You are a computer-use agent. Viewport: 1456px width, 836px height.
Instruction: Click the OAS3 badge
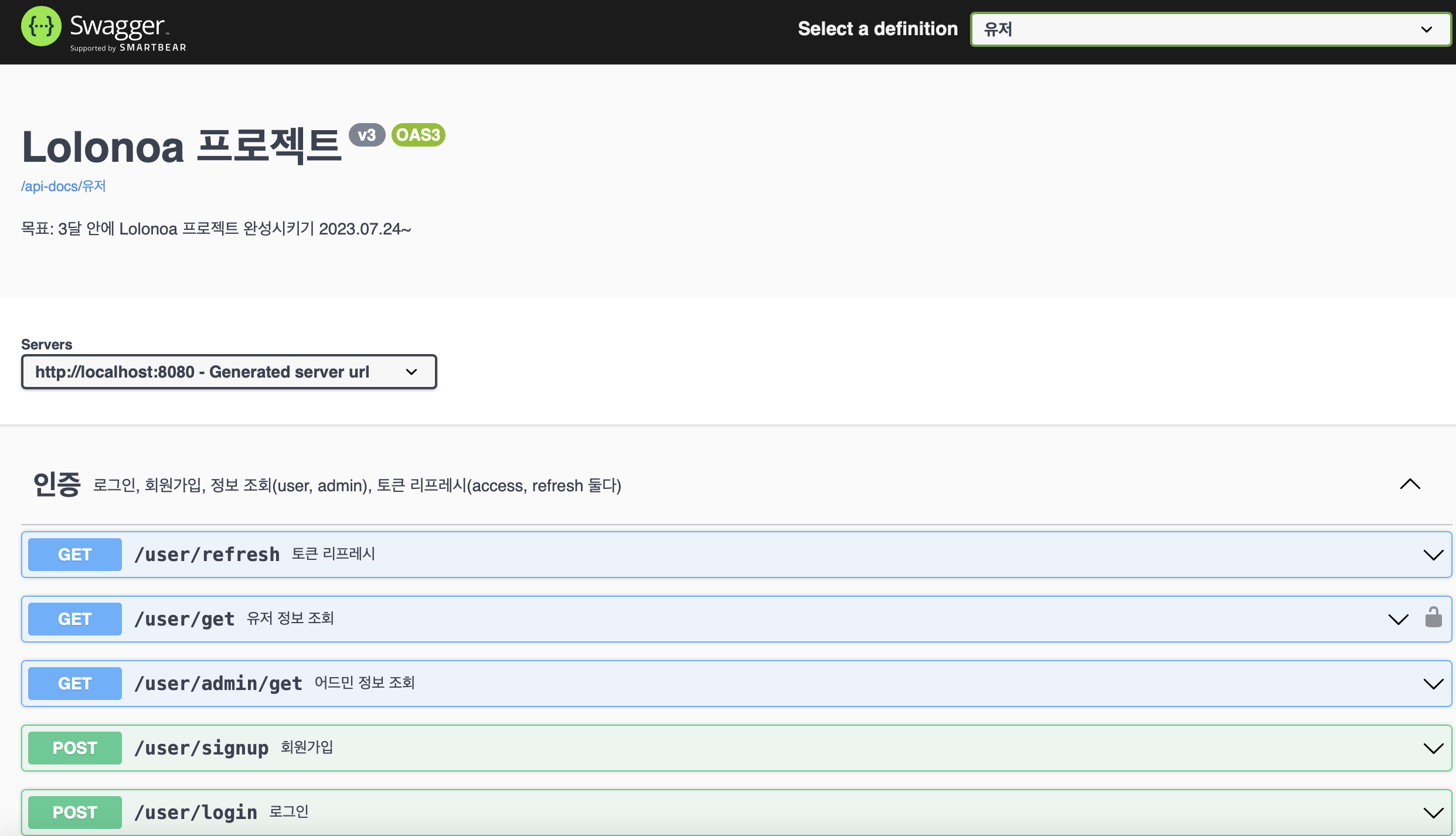418,135
